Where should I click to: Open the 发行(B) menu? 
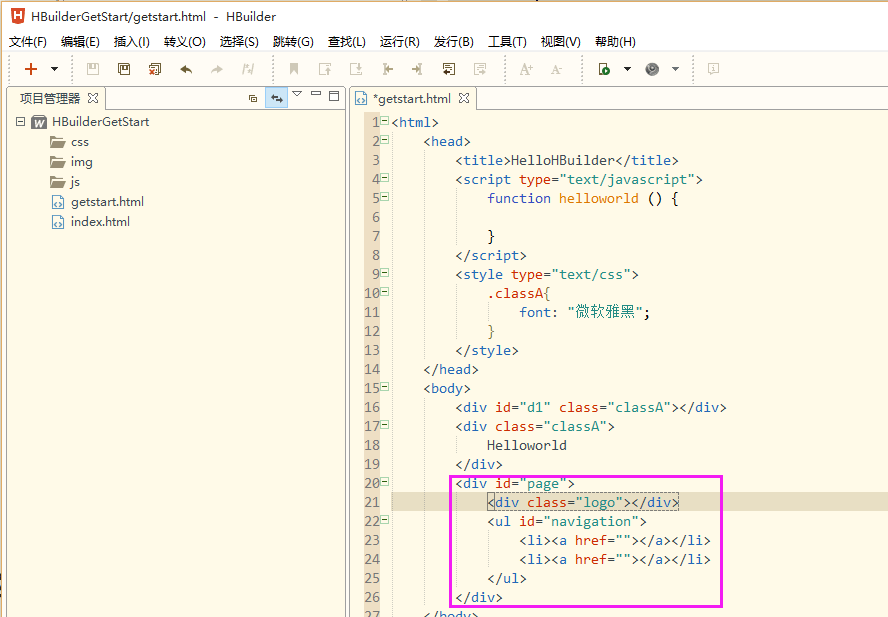[454, 42]
